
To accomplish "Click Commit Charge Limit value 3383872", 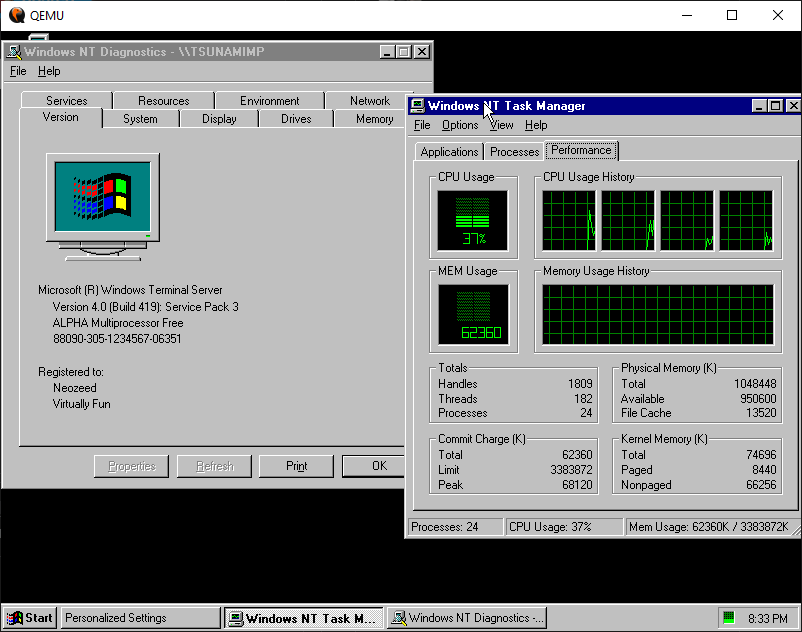I will point(571,470).
